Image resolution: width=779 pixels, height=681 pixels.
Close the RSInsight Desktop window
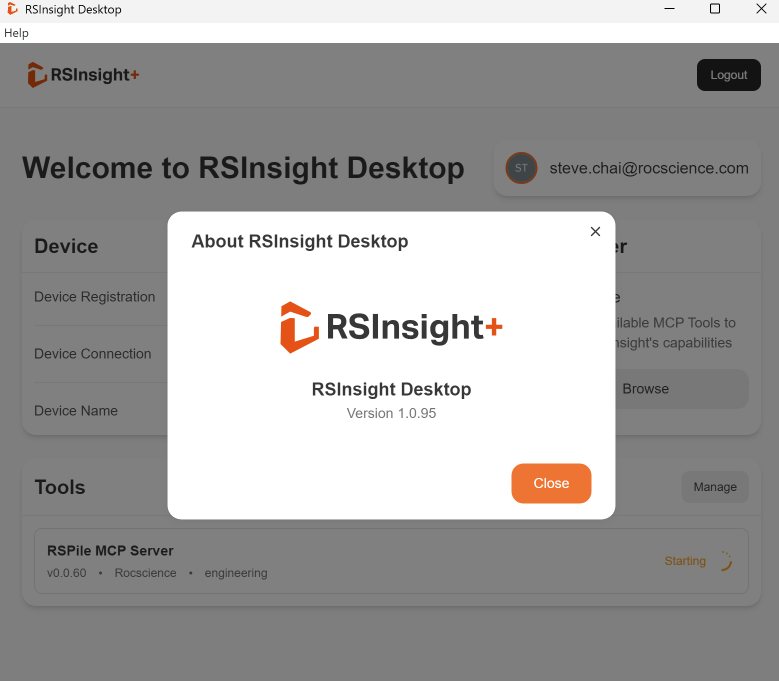[x=761, y=9]
